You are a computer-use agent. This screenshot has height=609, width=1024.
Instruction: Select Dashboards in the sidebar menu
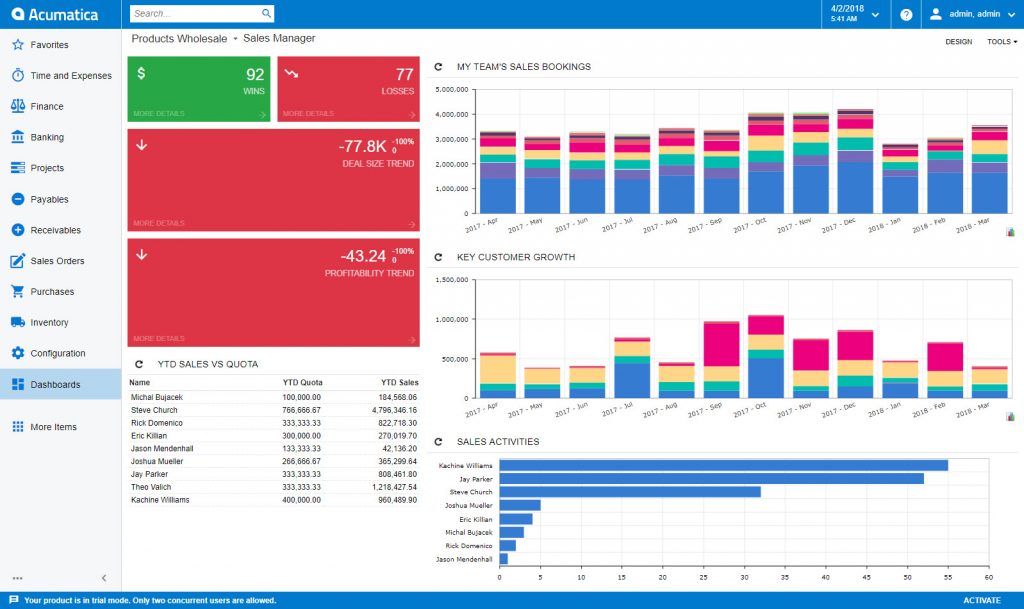(x=56, y=384)
